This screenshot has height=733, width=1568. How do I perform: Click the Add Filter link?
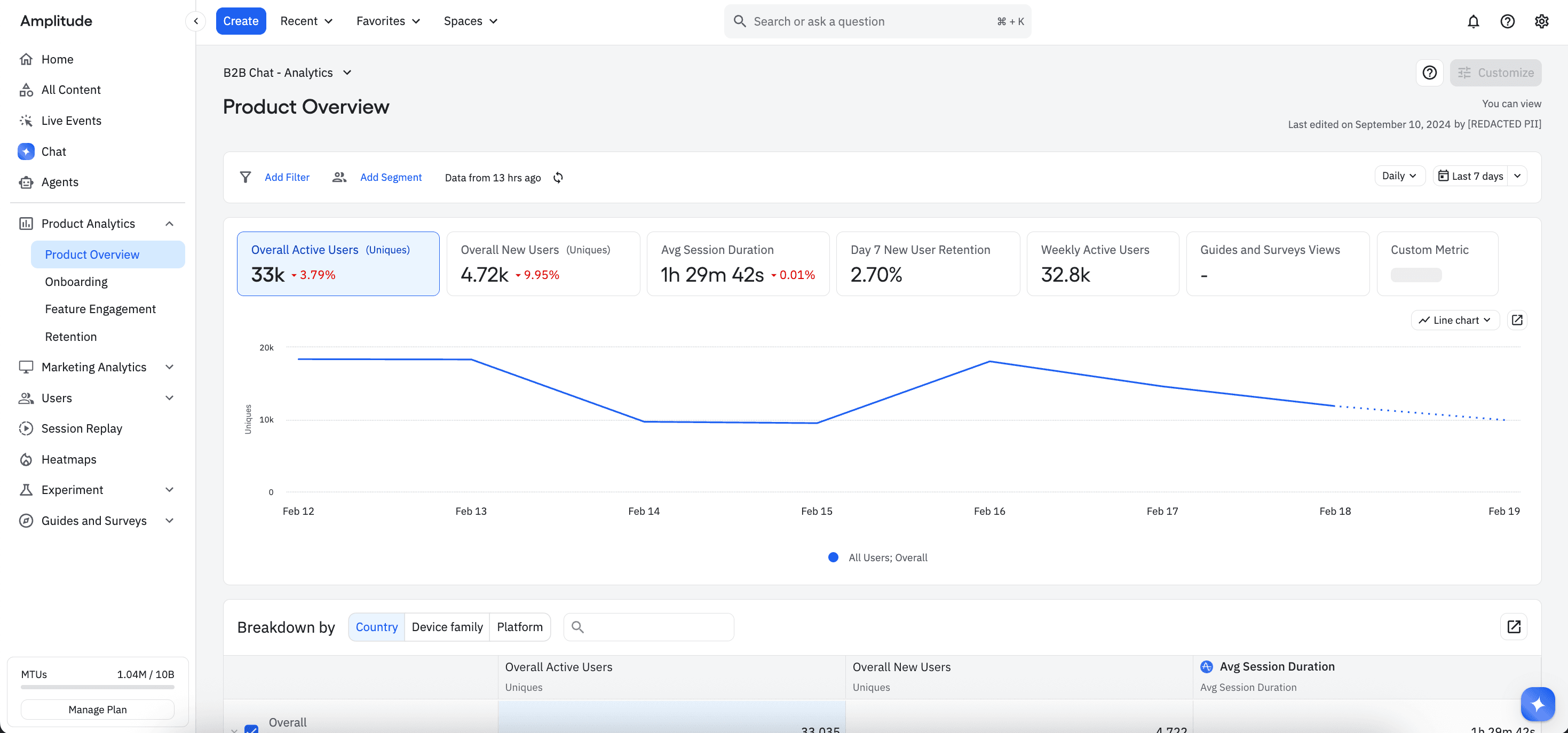pos(287,178)
